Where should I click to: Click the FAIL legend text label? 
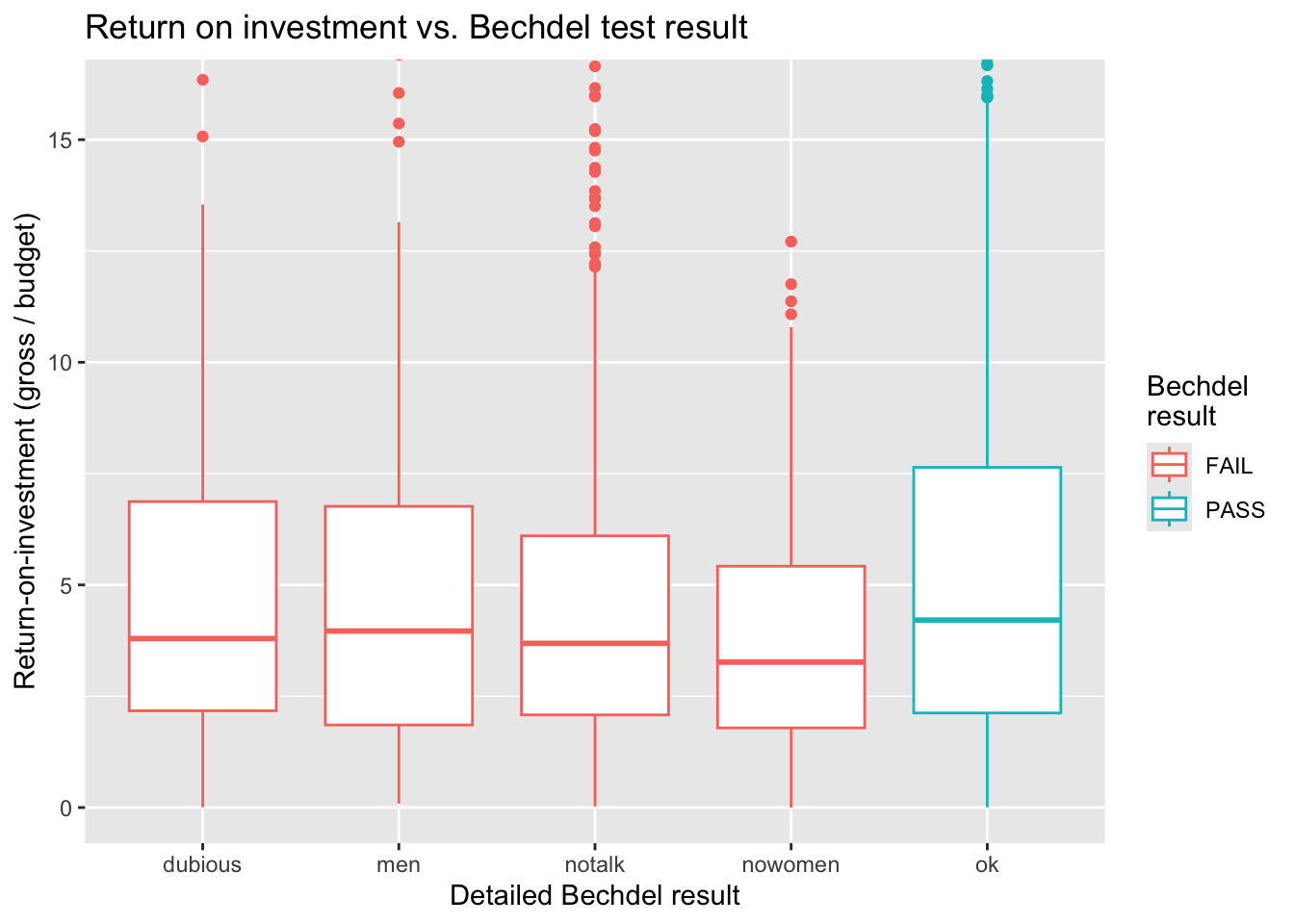tap(1229, 466)
